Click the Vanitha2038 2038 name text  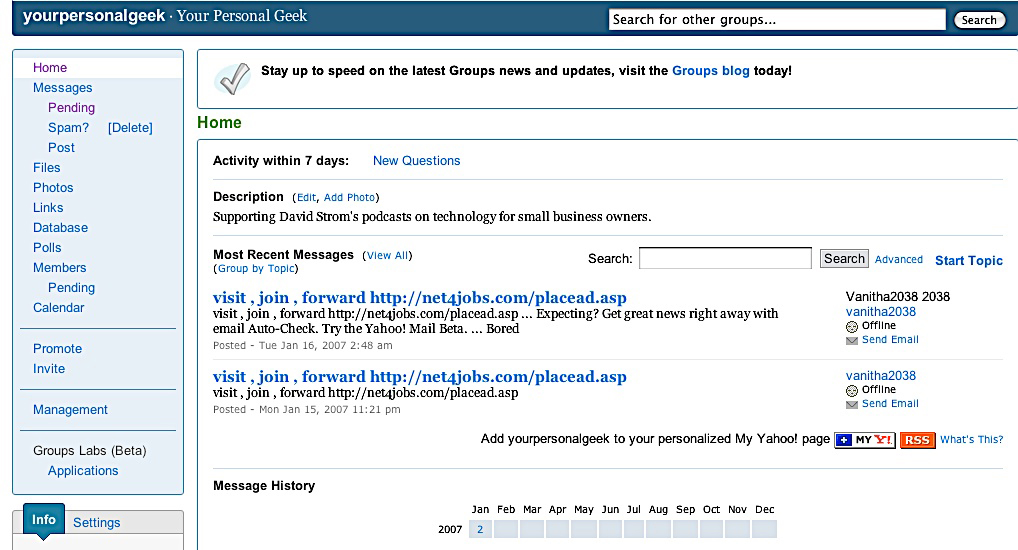897,297
